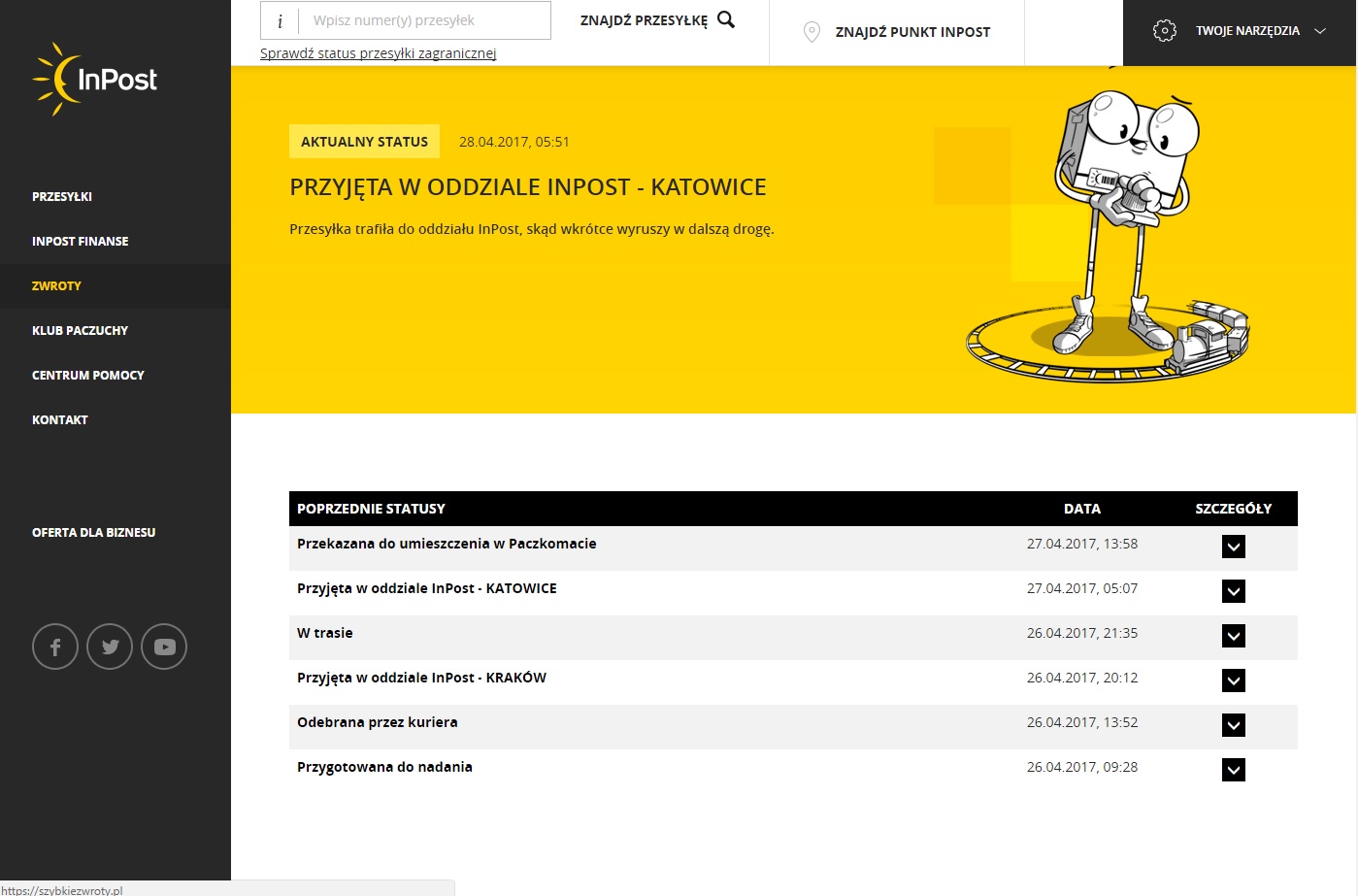The image size is (1358, 896).
Task: Click the map pin location icon
Action: click(812, 32)
